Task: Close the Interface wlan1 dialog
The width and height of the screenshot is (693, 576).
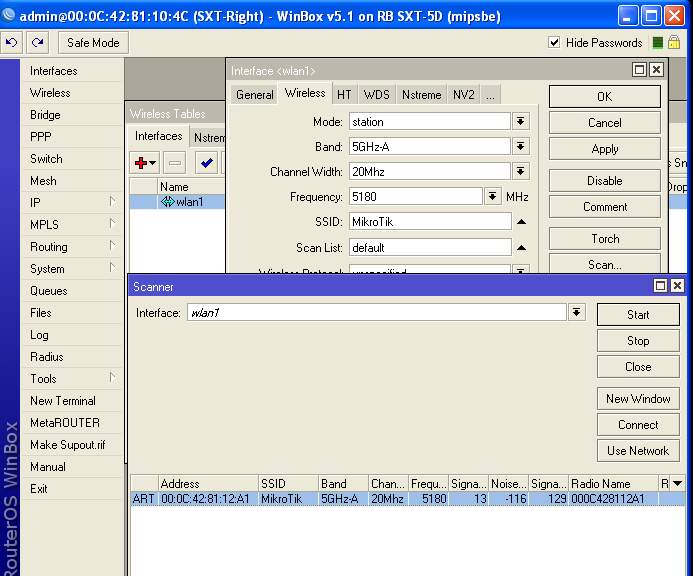Action: 656,70
